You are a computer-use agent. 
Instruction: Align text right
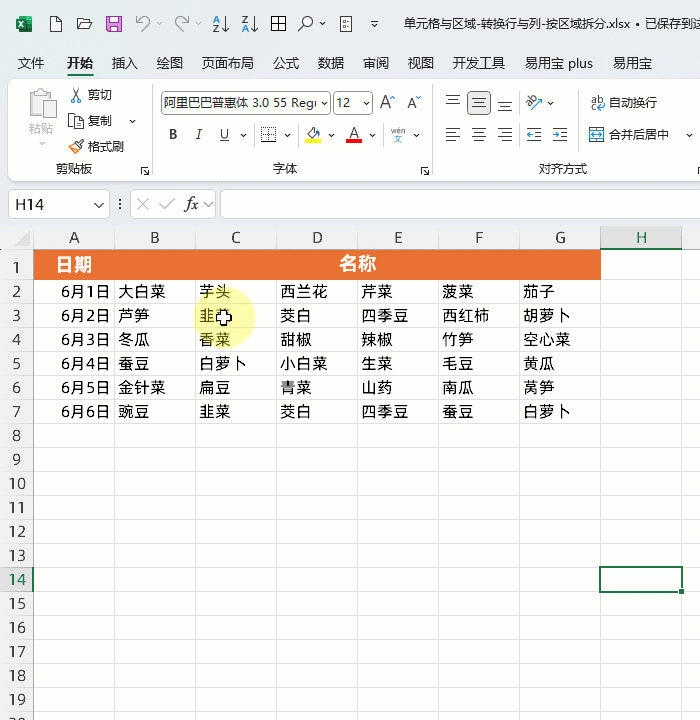[505, 135]
